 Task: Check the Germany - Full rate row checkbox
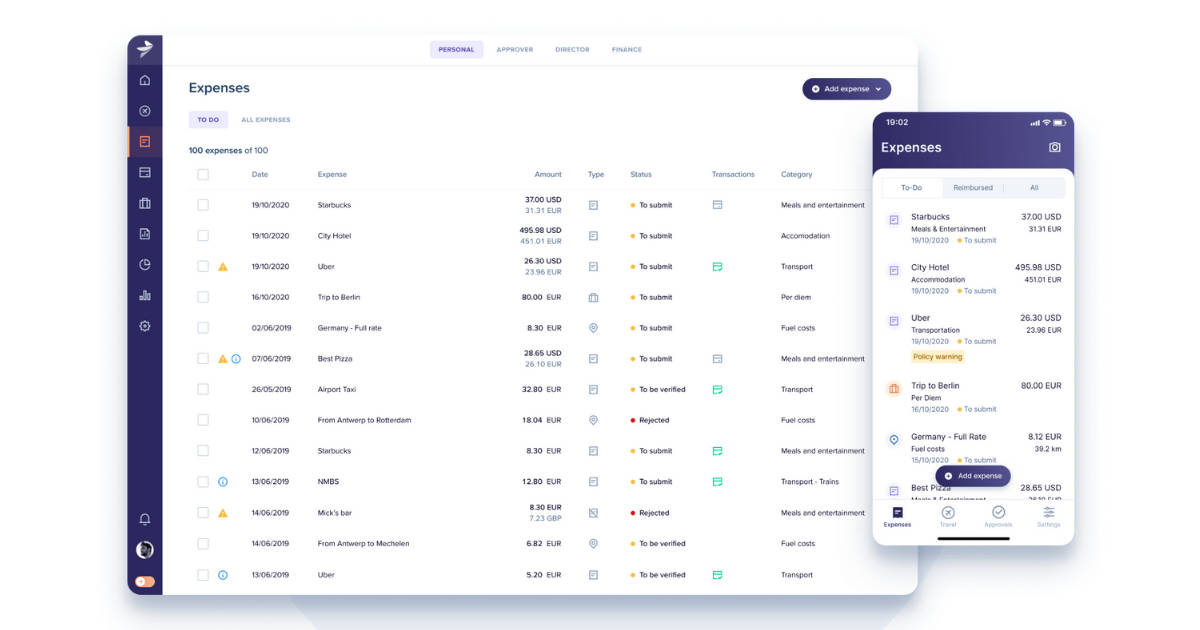(203, 328)
